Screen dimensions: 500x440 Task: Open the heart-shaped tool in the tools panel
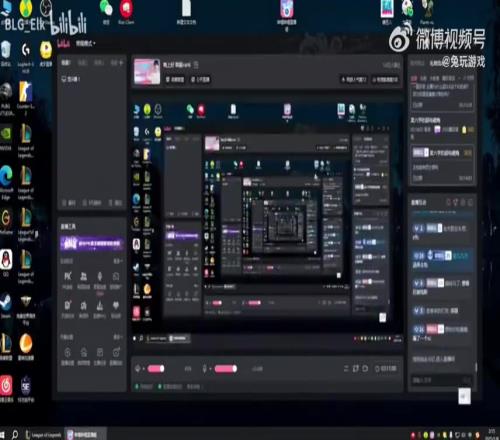click(x=116, y=309)
